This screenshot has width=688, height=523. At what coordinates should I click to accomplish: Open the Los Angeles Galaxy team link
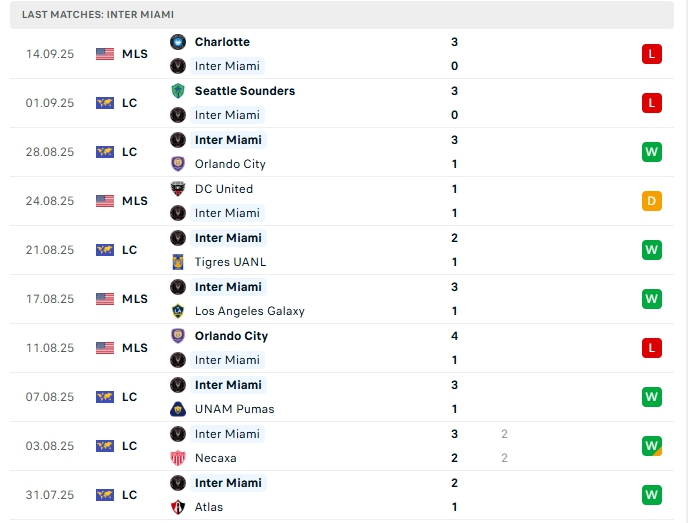coord(250,311)
